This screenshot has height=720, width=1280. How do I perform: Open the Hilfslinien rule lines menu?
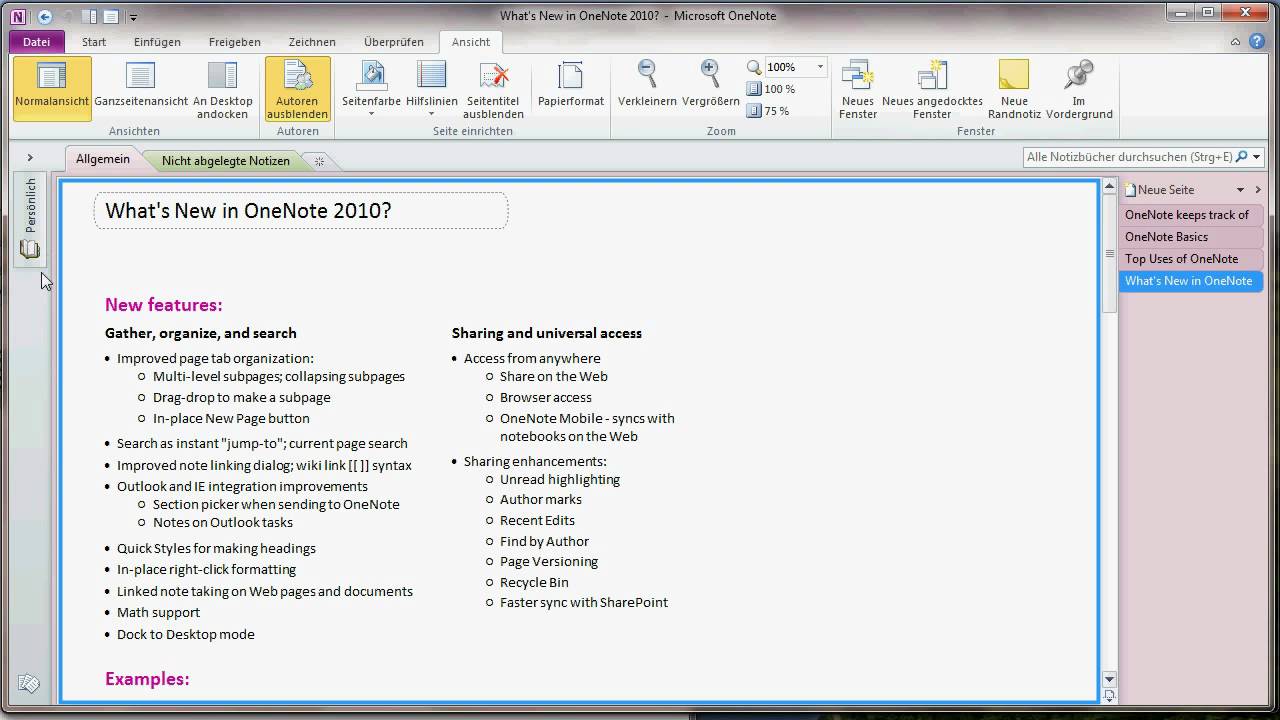coord(431,90)
